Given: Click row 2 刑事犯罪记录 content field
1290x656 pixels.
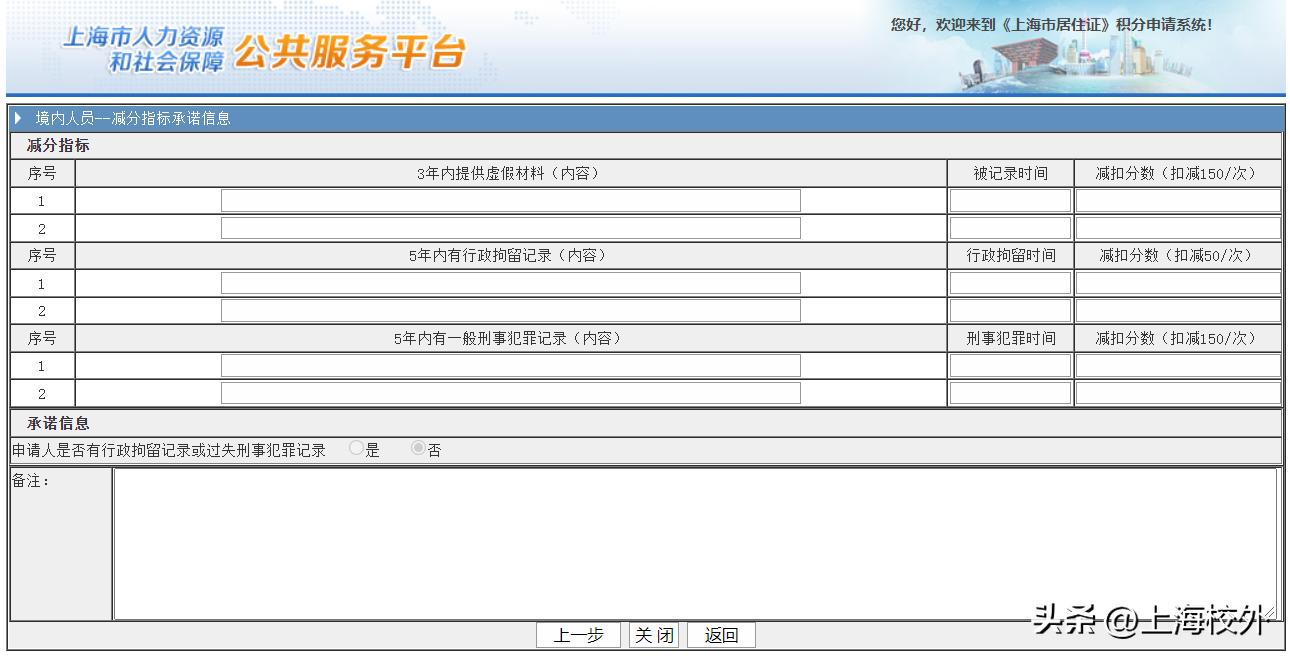Looking at the screenshot, I should click(x=511, y=393).
